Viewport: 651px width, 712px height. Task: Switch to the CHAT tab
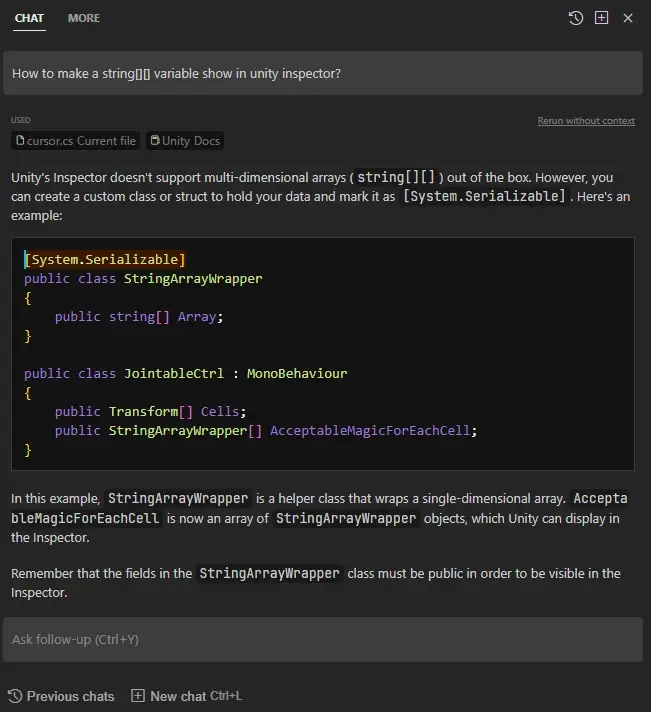(x=29, y=18)
